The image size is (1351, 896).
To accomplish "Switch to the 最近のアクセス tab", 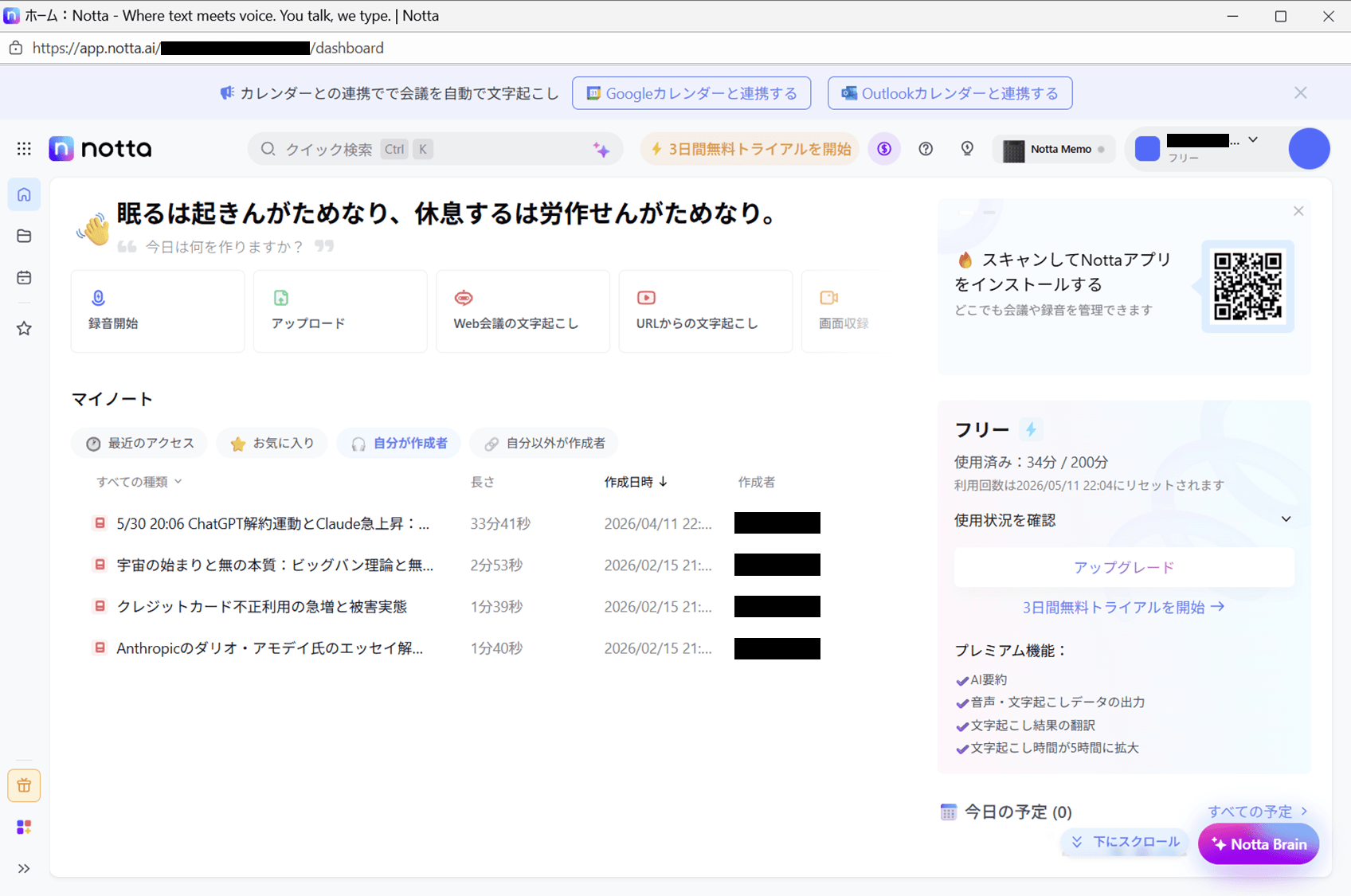I will coord(139,444).
